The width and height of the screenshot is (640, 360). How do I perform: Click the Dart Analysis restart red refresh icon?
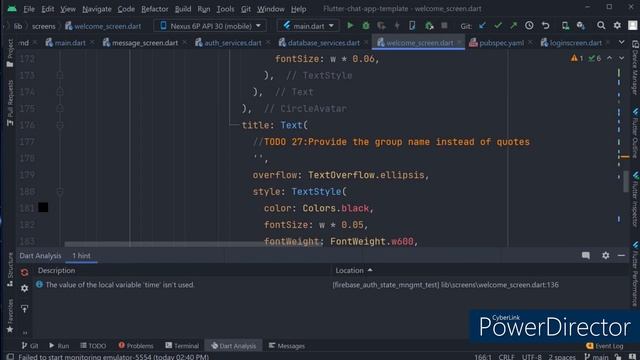pos(24,272)
